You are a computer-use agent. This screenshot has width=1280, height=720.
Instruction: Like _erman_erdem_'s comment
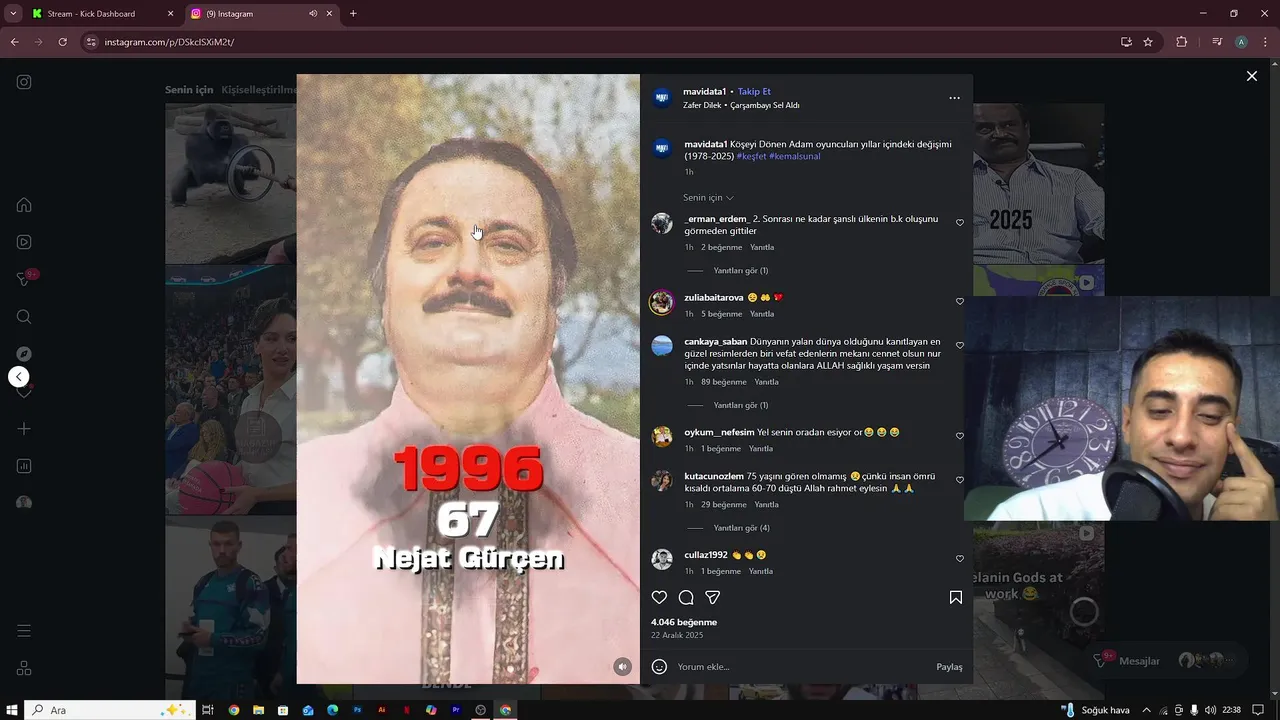click(960, 223)
